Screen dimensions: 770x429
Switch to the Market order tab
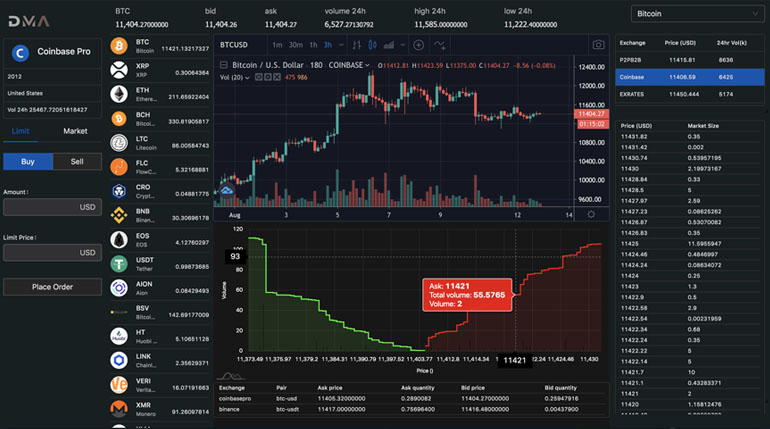[75, 131]
